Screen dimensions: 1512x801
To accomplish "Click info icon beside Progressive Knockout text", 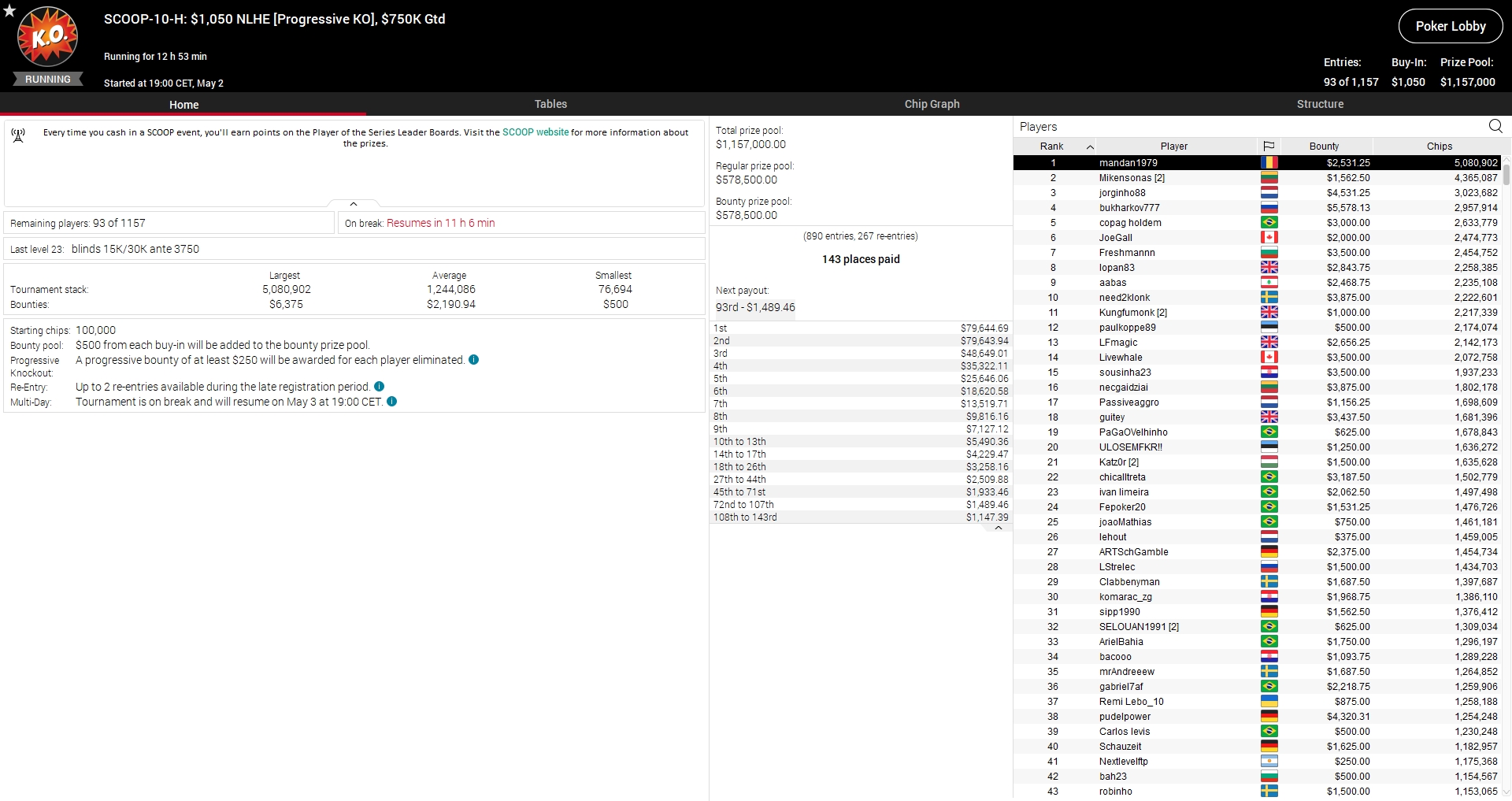I will click(473, 360).
